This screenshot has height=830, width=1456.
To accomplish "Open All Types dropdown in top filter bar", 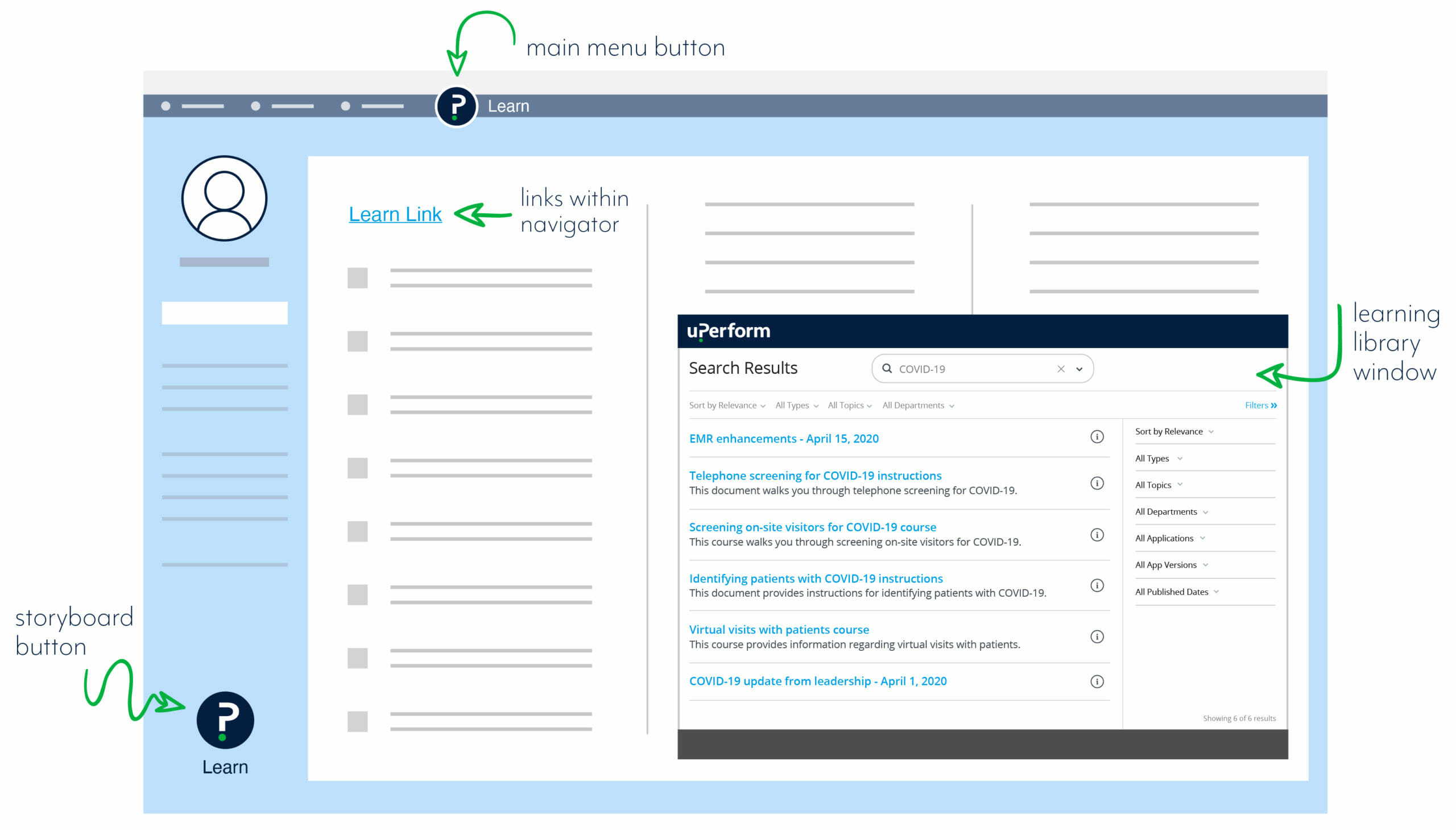I will click(796, 405).
